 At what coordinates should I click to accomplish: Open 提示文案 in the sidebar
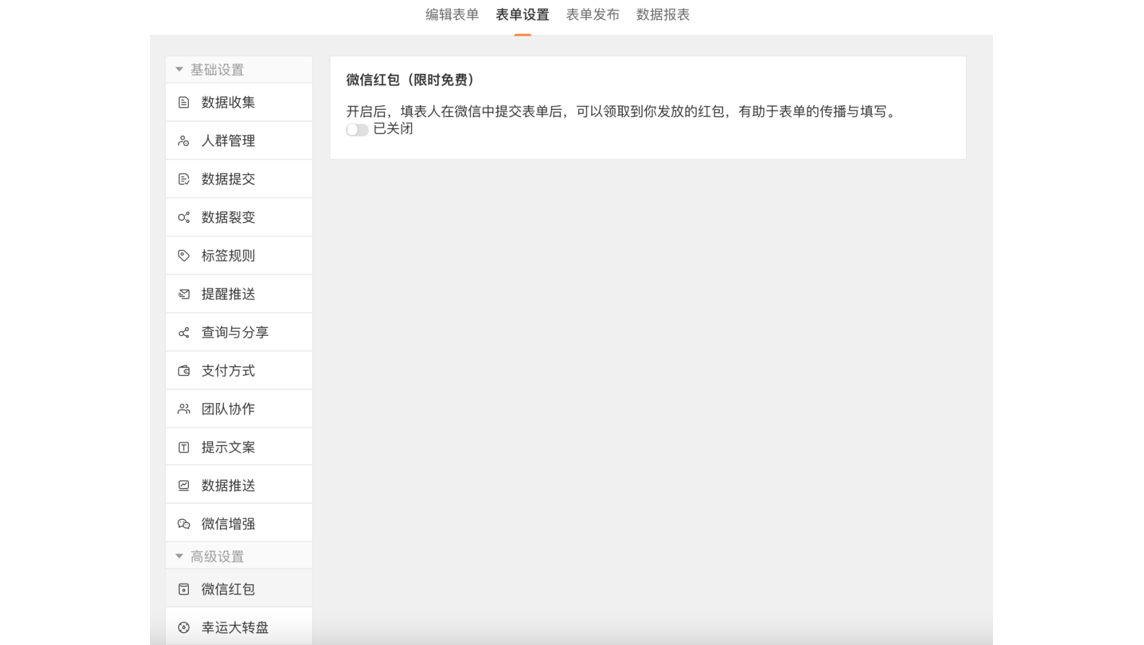(x=239, y=447)
